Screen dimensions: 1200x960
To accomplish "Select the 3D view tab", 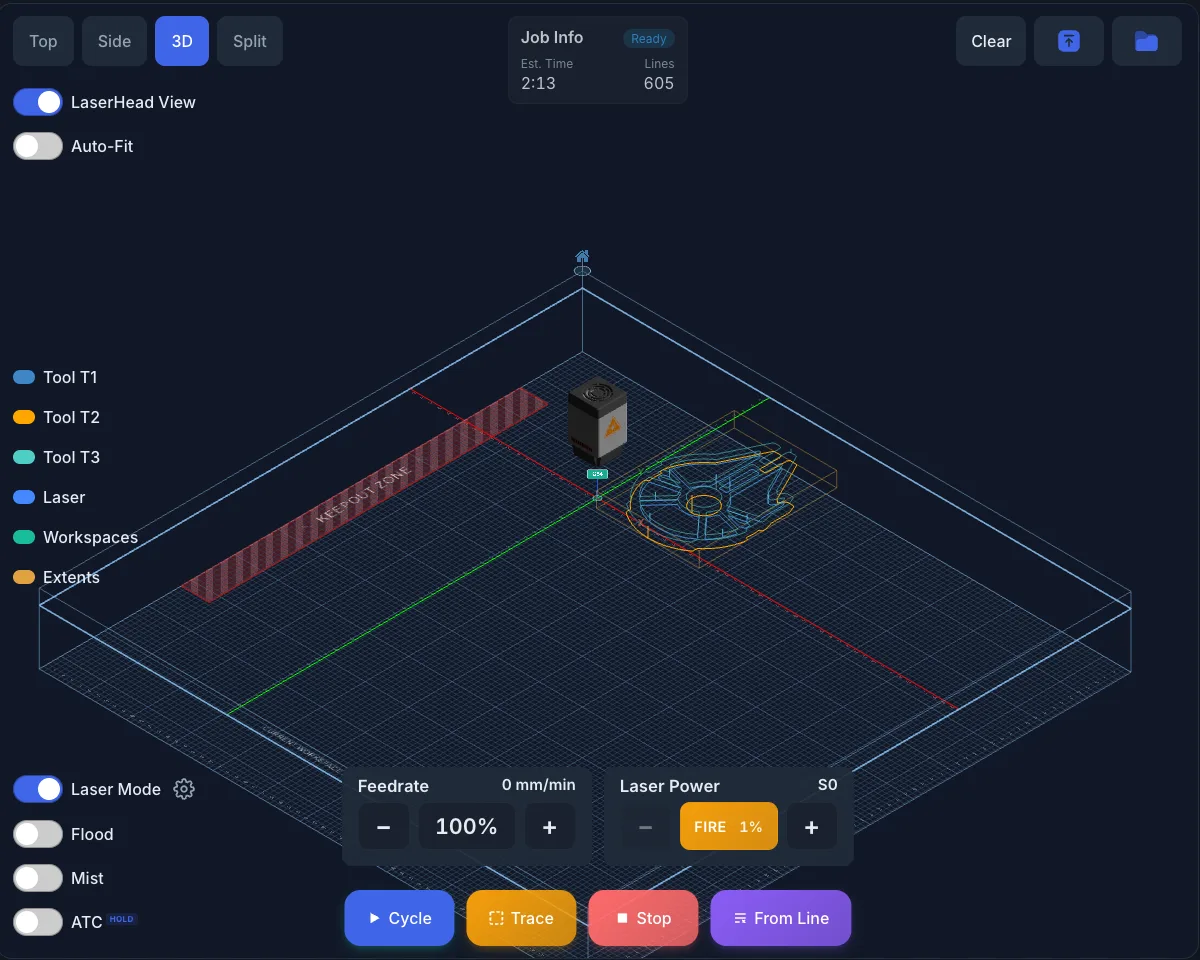I will [182, 41].
